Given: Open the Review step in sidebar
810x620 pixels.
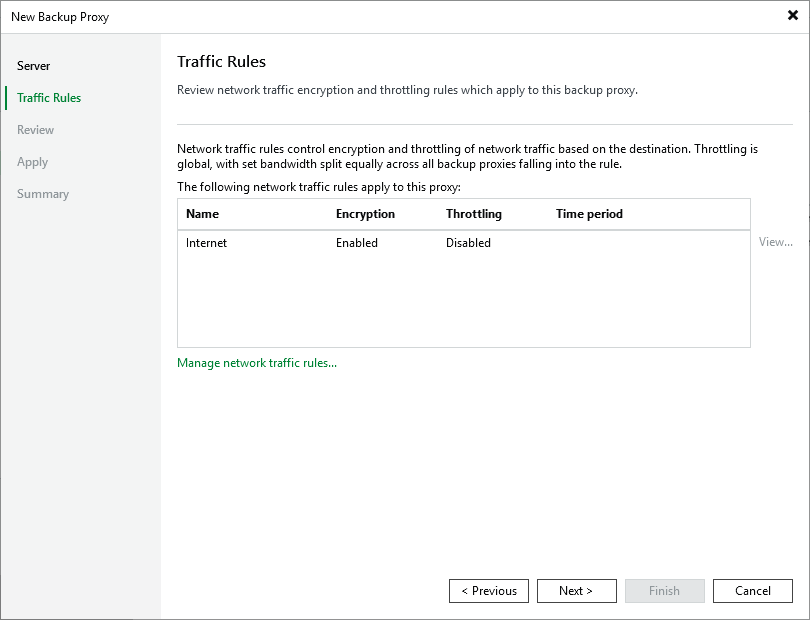Looking at the screenshot, I should pos(36,130).
